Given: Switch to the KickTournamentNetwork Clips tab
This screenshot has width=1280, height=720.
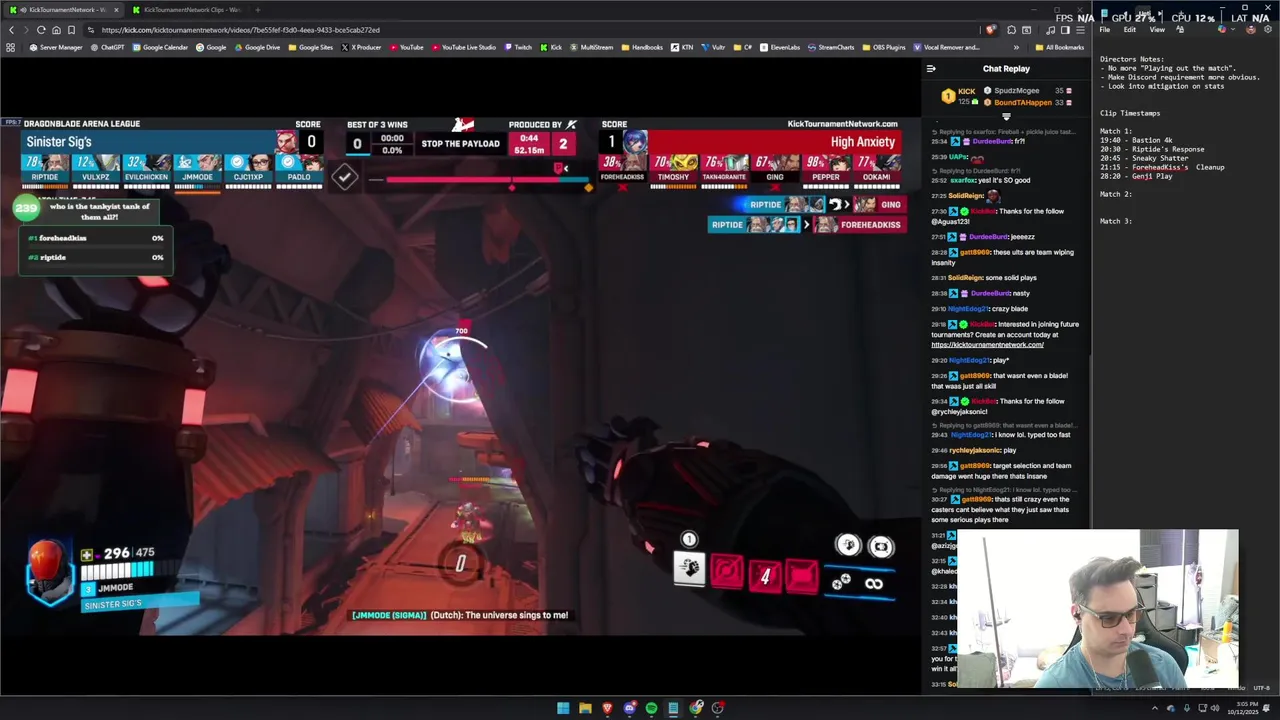Looking at the screenshot, I should [x=190, y=10].
